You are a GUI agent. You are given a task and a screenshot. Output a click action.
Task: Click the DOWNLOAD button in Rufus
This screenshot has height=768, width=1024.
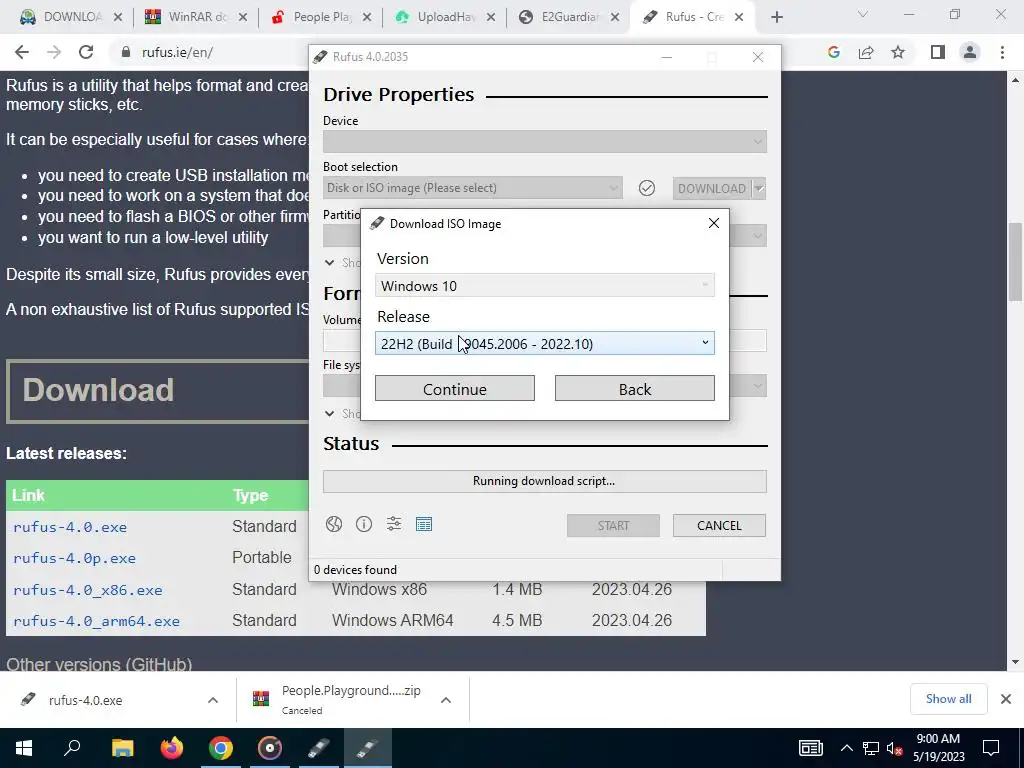click(712, 189)
